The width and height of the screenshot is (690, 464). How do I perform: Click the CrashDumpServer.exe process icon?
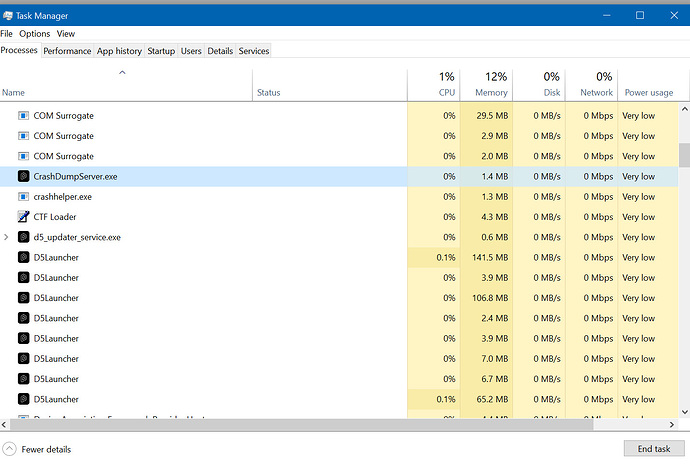24,176
